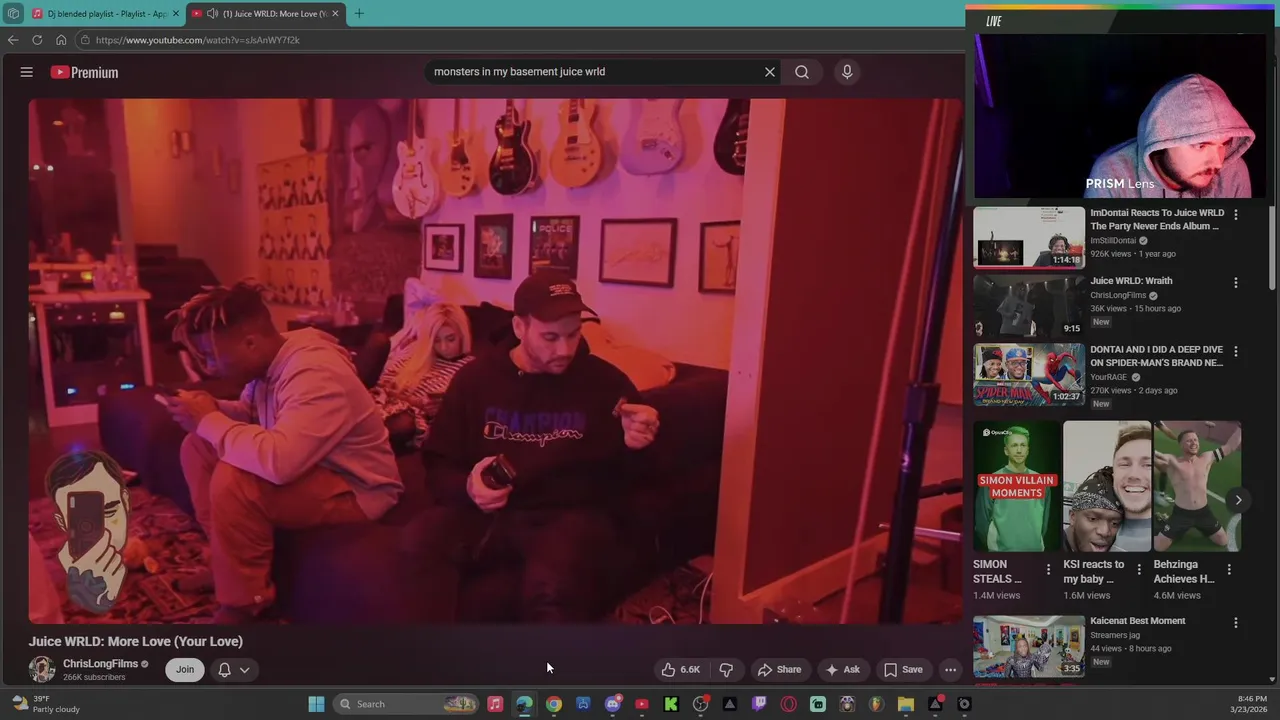The height and width of the screenshot is (720, 1280).
Task: Open options for Behzinga Achieves short
Action: (1229, 569)
